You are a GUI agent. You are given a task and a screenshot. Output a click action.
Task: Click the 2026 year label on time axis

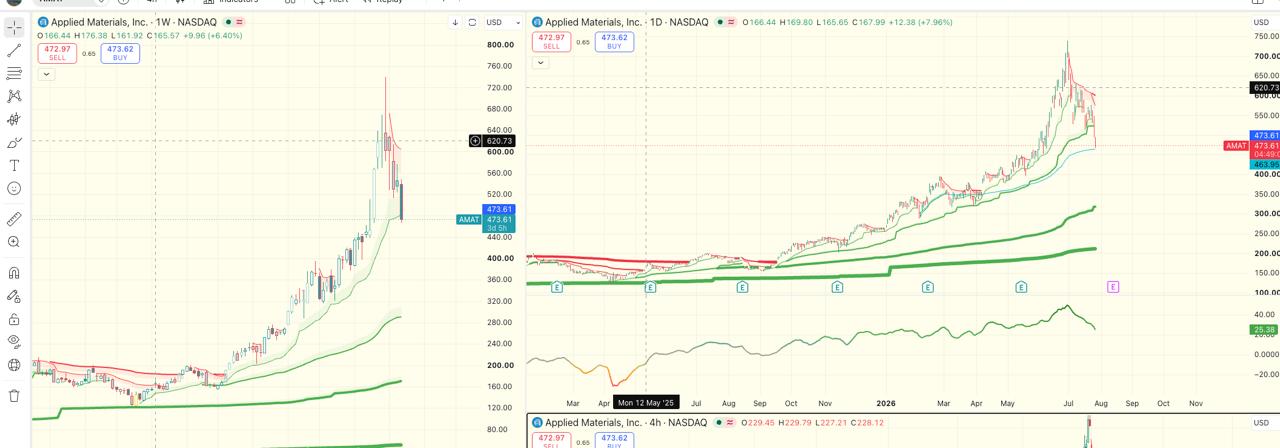[x=886, y=404]
